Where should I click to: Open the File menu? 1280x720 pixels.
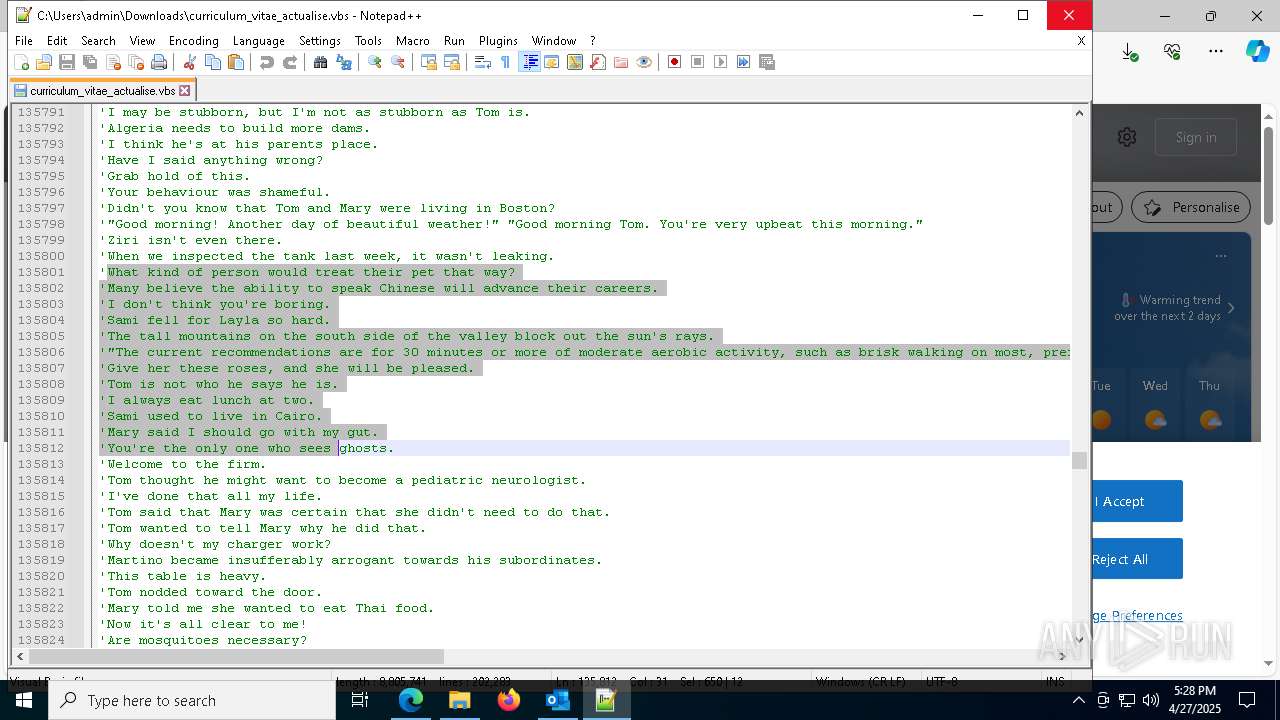[x=24, y=41]
